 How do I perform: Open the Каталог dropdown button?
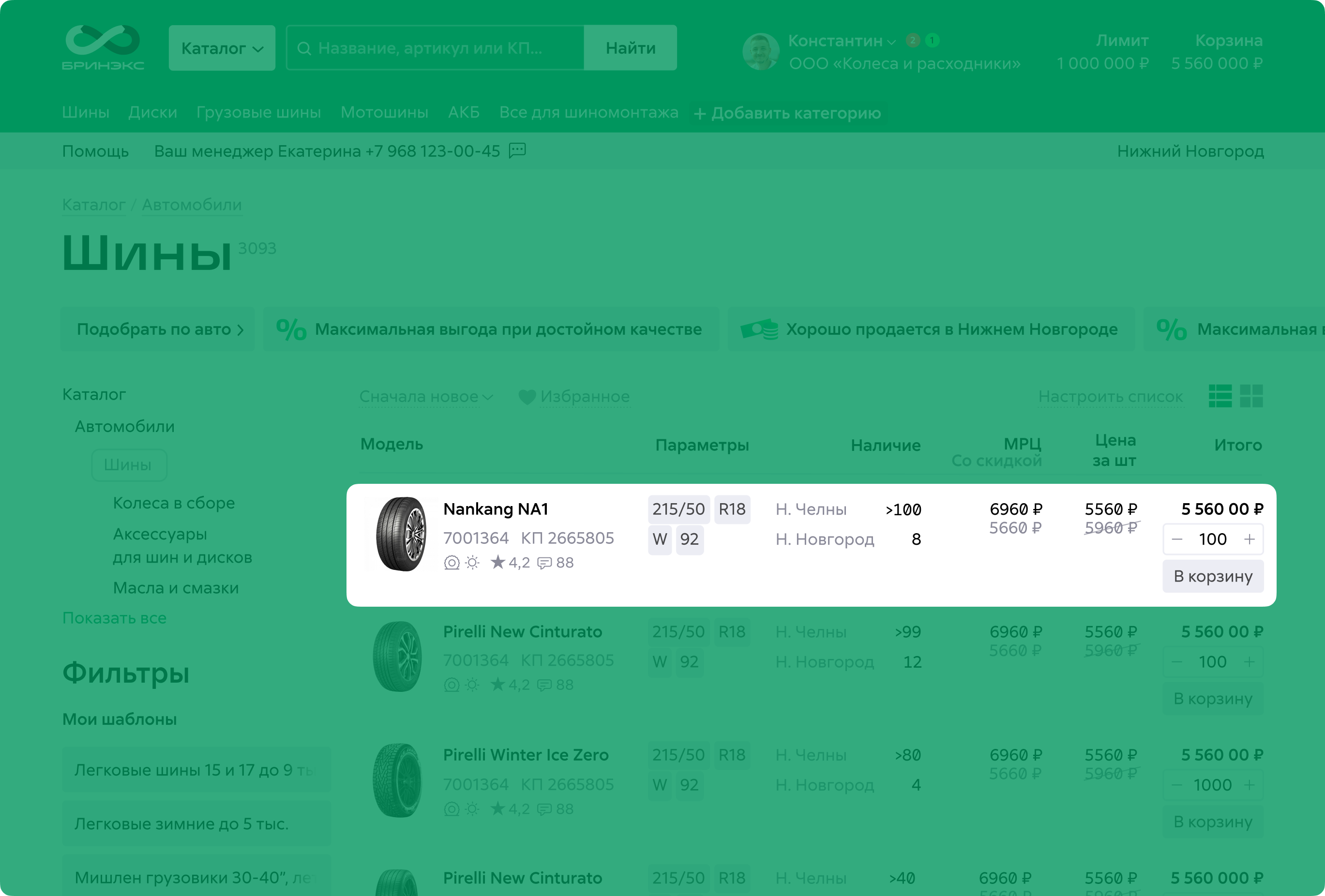click(x=222, y=48)
